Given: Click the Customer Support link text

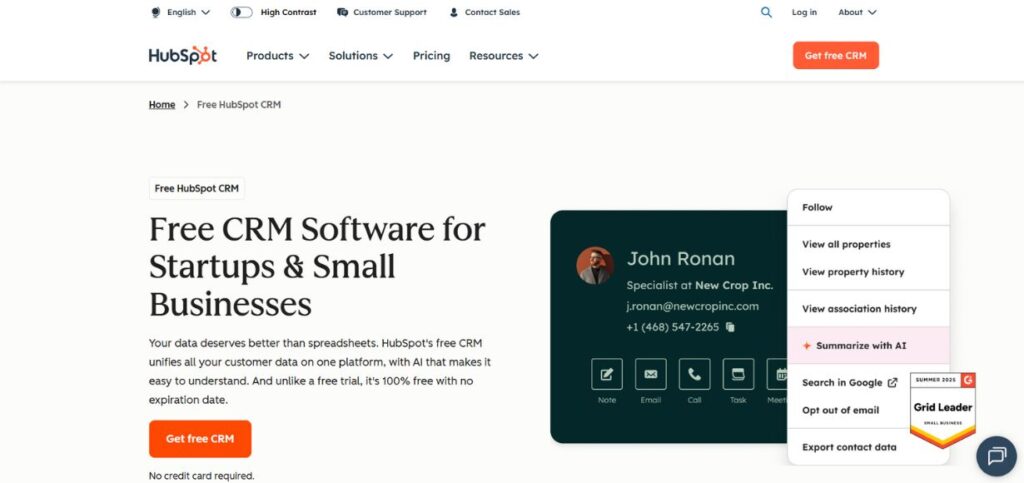Looking at the screenshot, I should 390,12.
